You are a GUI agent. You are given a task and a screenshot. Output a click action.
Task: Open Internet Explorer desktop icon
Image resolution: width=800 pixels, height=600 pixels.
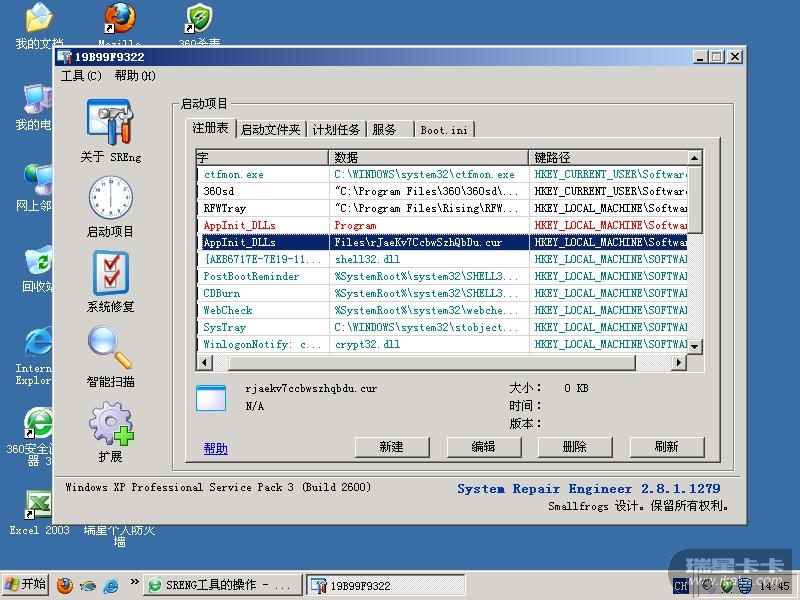point(39,342)
